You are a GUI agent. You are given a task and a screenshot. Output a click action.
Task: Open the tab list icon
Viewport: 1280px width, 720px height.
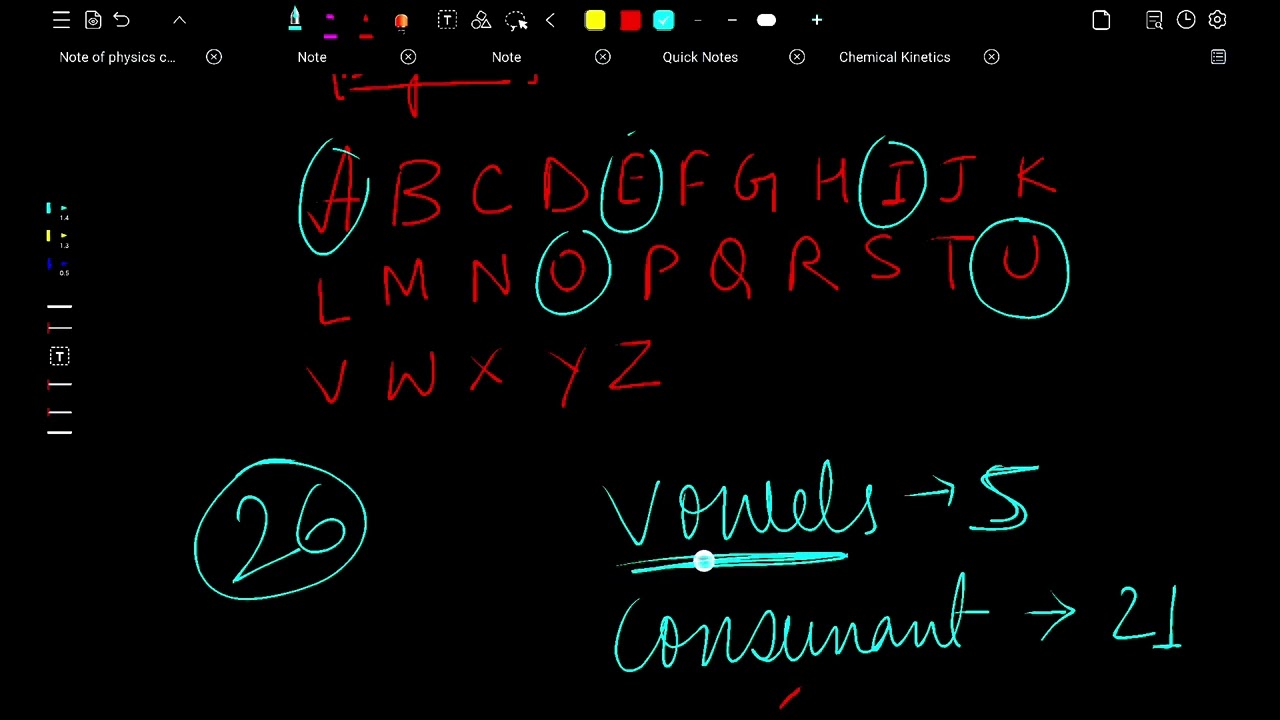pos(1218,57)
